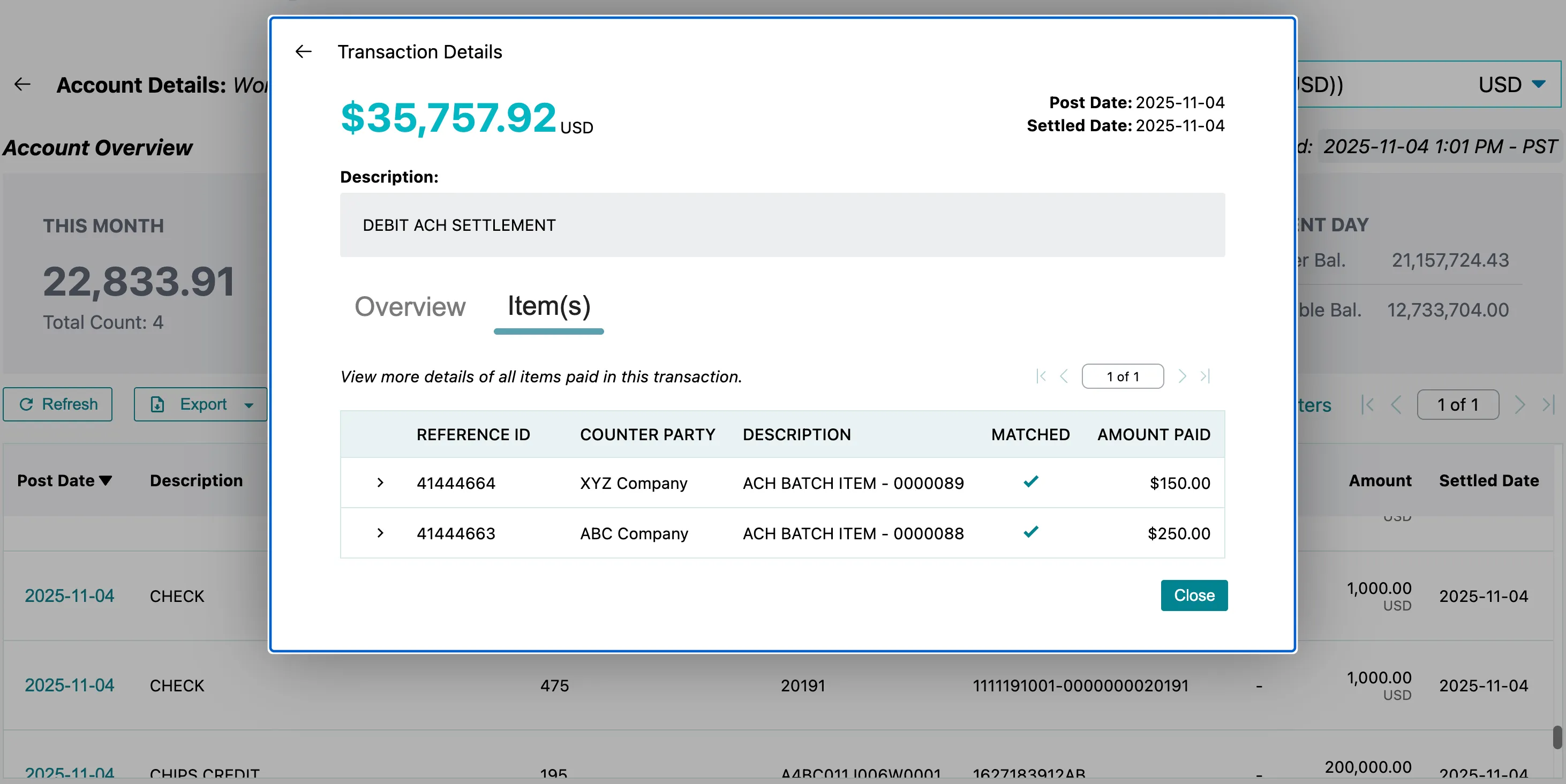Expand row for reference 41444663
This screenshot has width=1566, height=784.
coord(380,533)
